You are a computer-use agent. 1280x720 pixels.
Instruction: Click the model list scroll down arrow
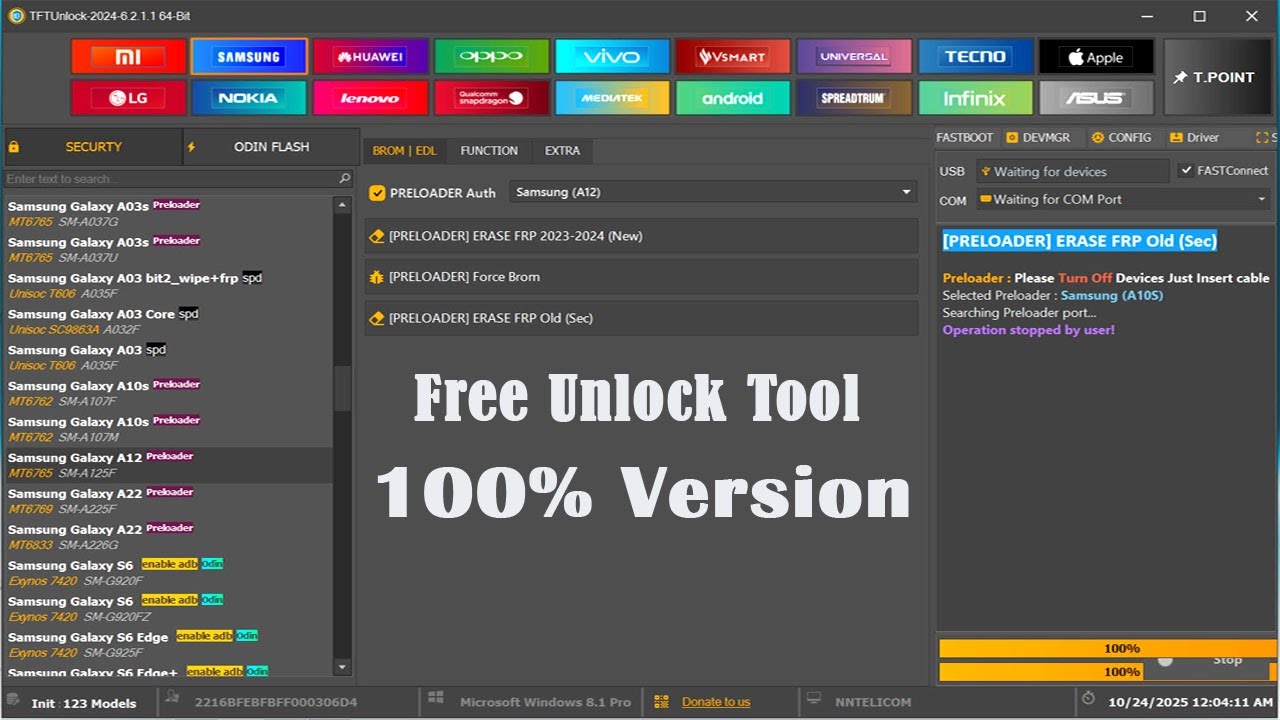(x=342, y=667)
